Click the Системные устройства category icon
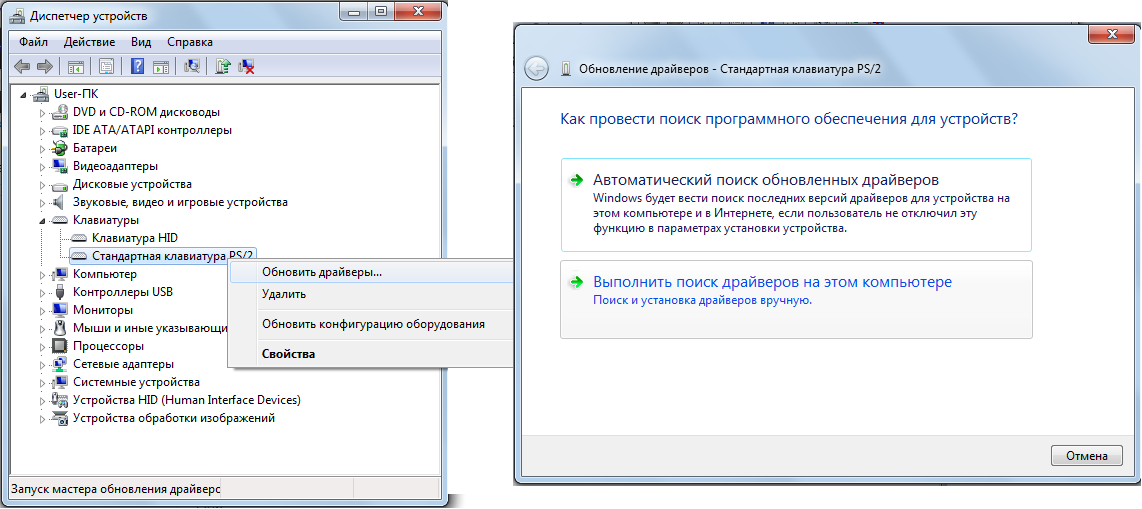The width and height of the screenshot is (1142, 509). pos(61,382)
